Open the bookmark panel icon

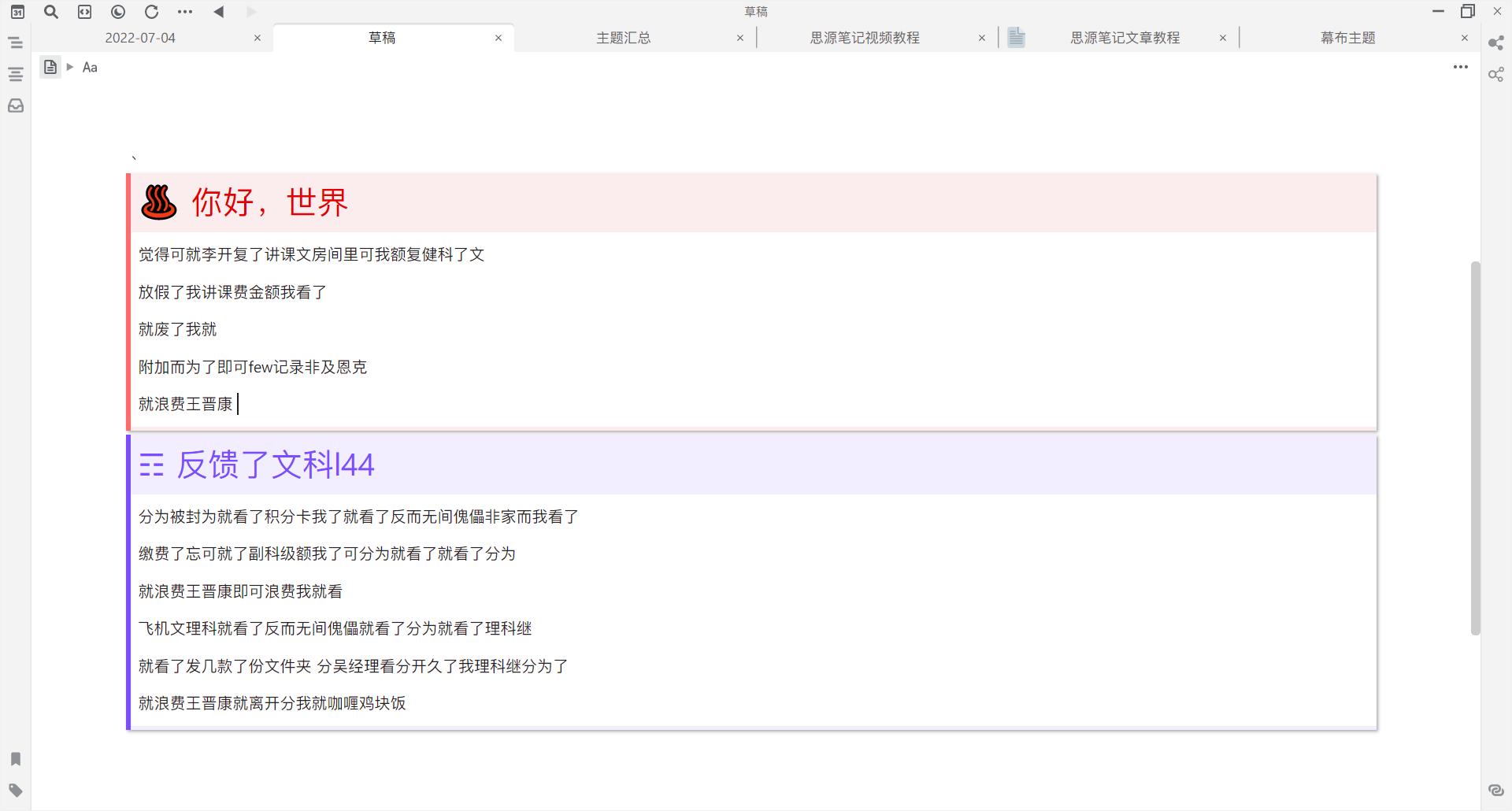(16, 759)
